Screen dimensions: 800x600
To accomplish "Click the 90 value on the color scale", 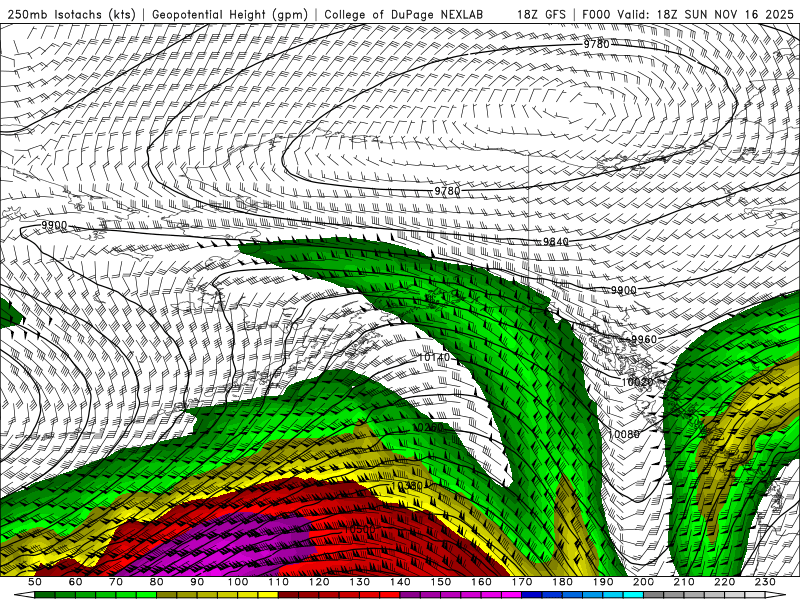I will click(197, 582).
